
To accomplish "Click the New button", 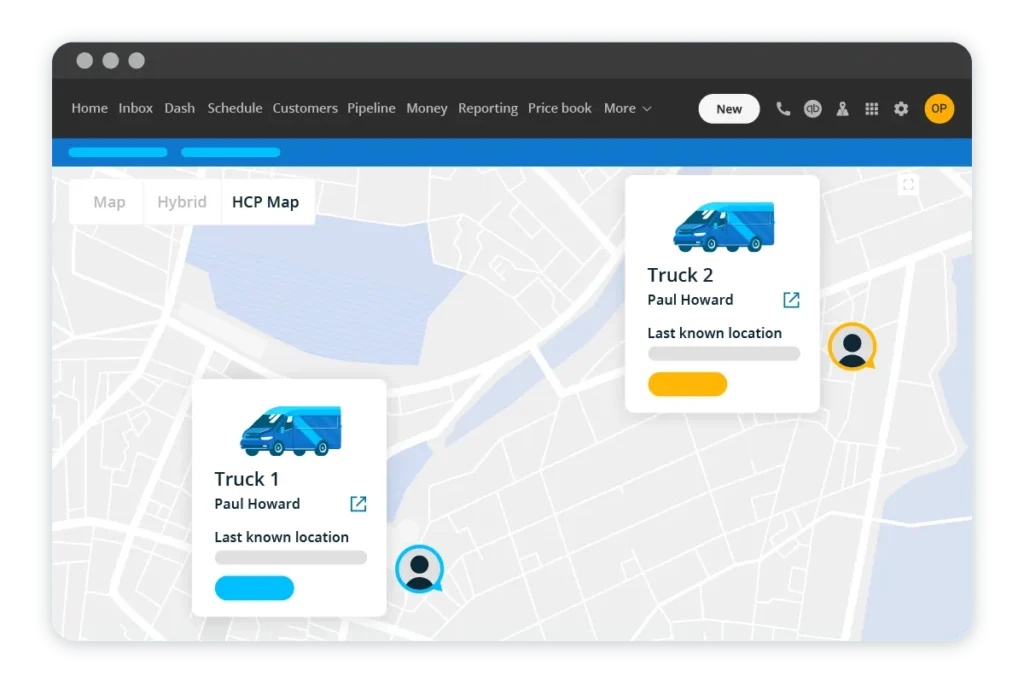I will click(x=728, y=108).
